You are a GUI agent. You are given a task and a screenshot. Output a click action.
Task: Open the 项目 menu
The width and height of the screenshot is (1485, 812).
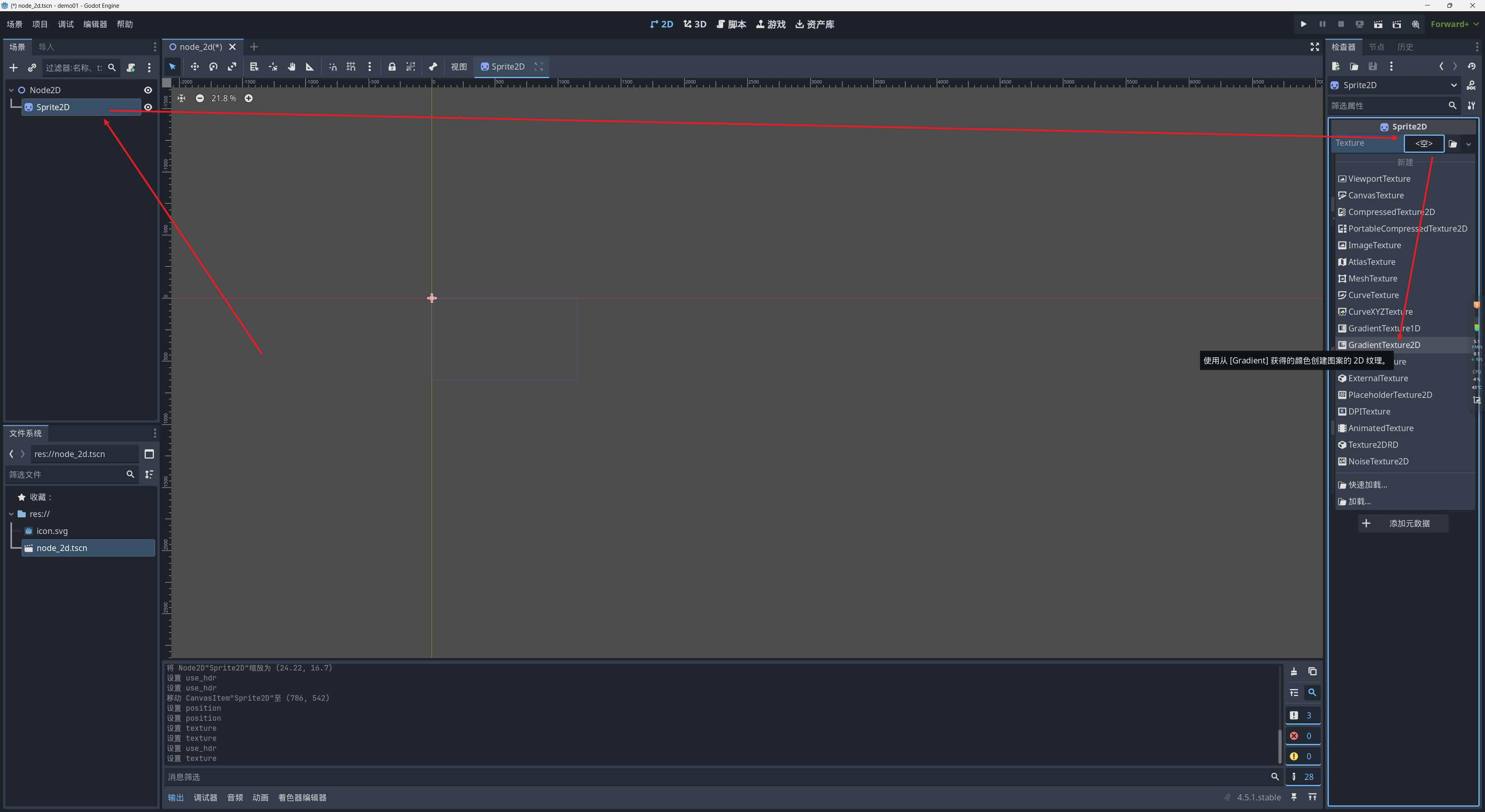[40, 24]
